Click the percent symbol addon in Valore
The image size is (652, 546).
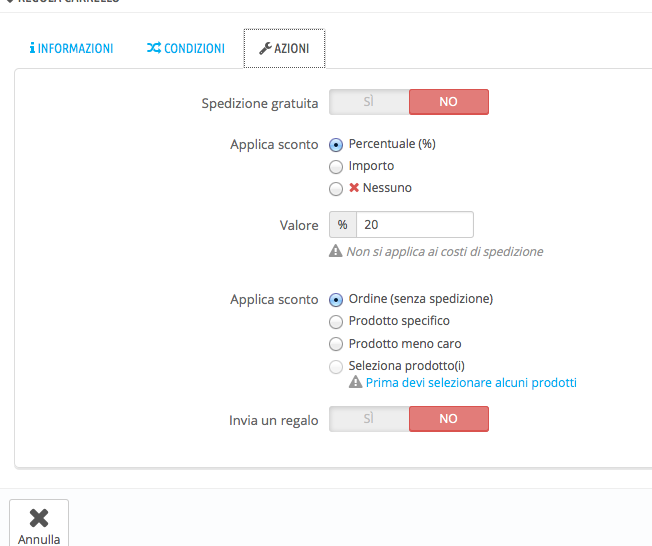(343, 225)
